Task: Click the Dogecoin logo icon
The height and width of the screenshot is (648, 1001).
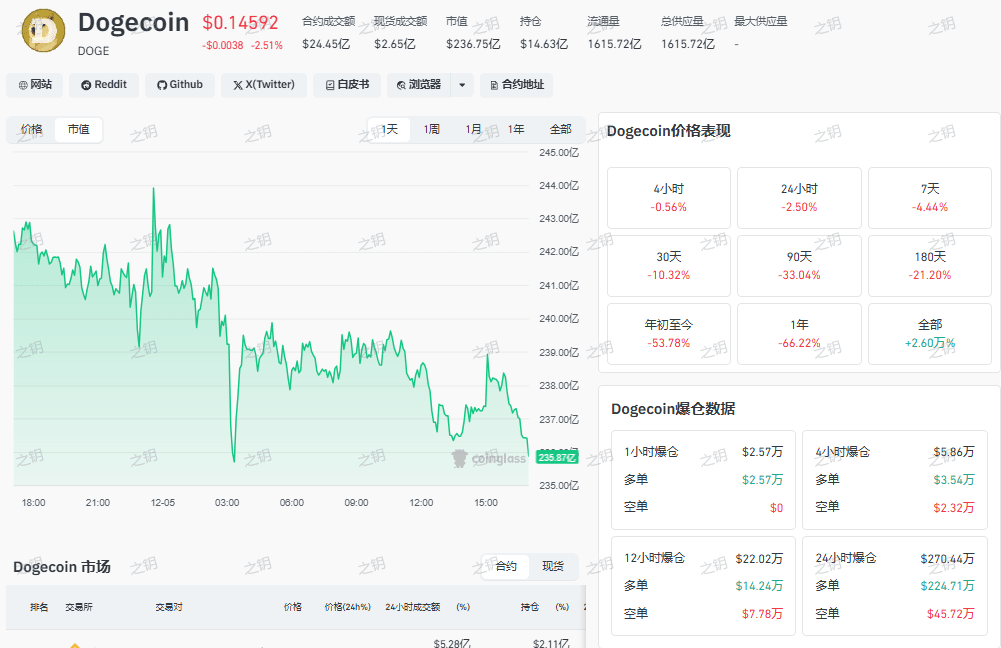Action: click(43, 30)
